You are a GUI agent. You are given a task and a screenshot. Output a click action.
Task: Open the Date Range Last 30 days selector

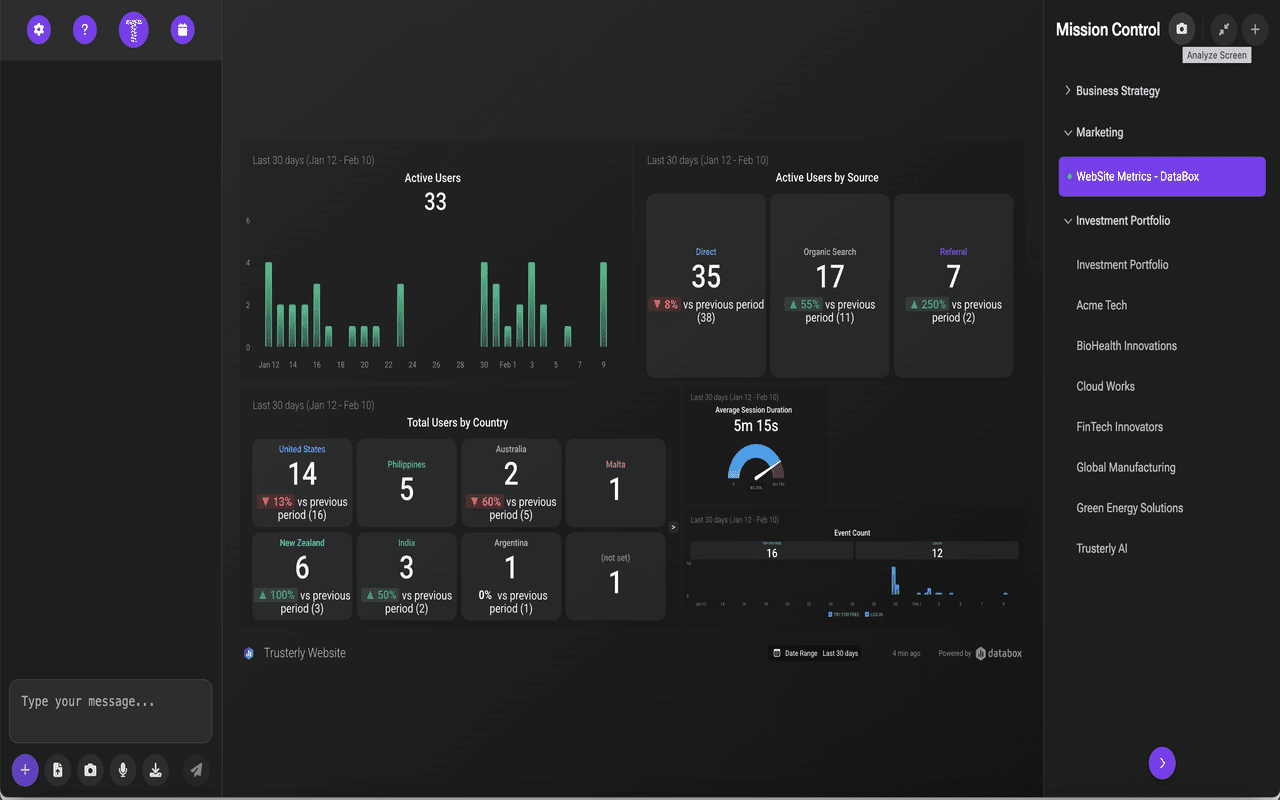tap(816, 653)
